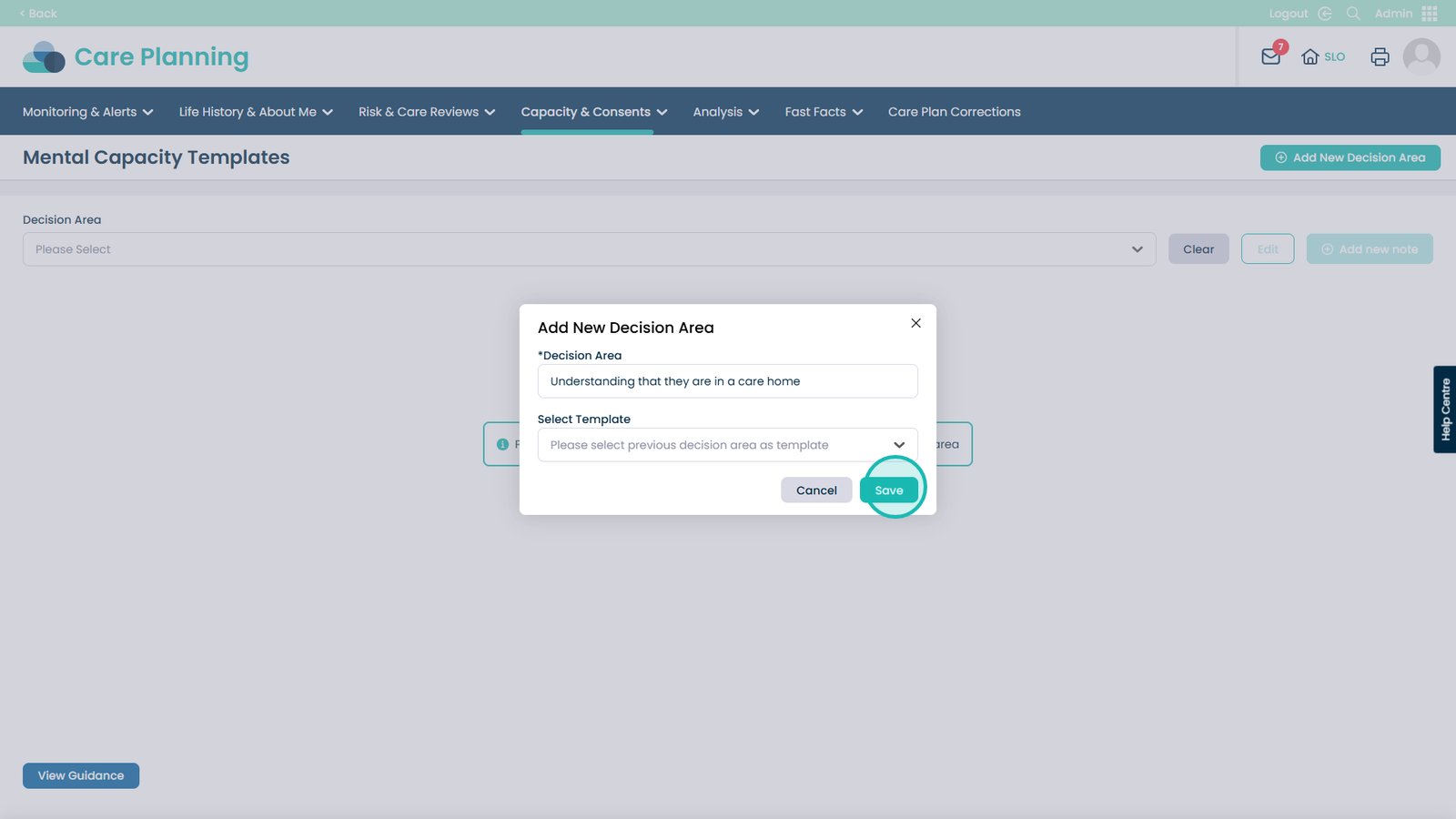Open the Help Centre side tab

pyautogui.click(x=1444, y=409)
